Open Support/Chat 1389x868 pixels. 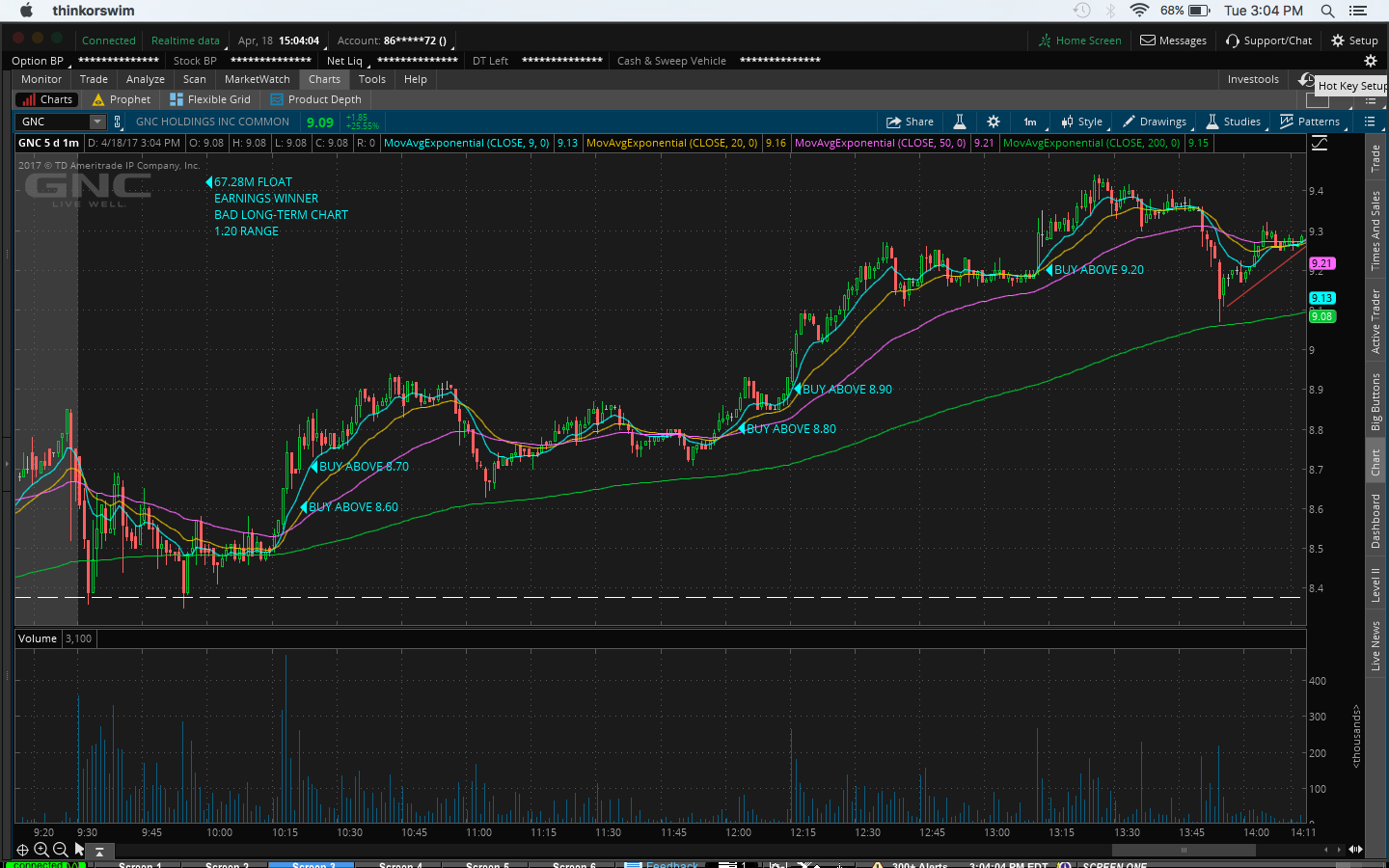1268,41
